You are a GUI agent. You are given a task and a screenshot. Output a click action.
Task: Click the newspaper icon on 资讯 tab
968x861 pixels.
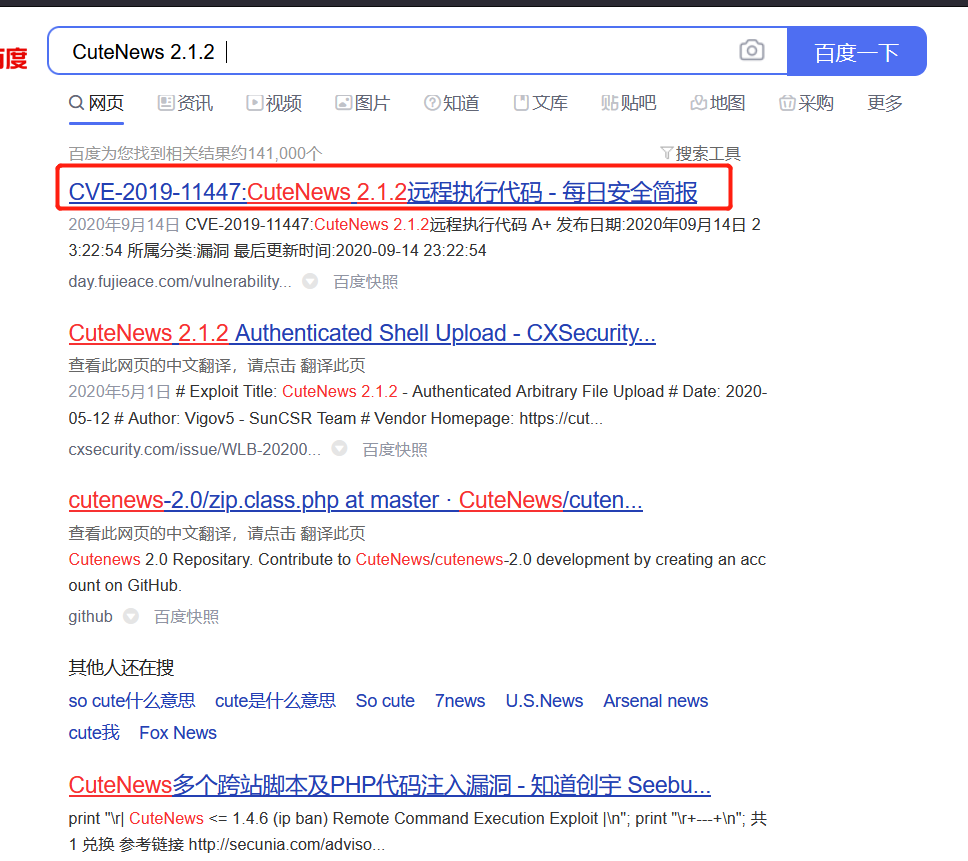pos(165,102)
